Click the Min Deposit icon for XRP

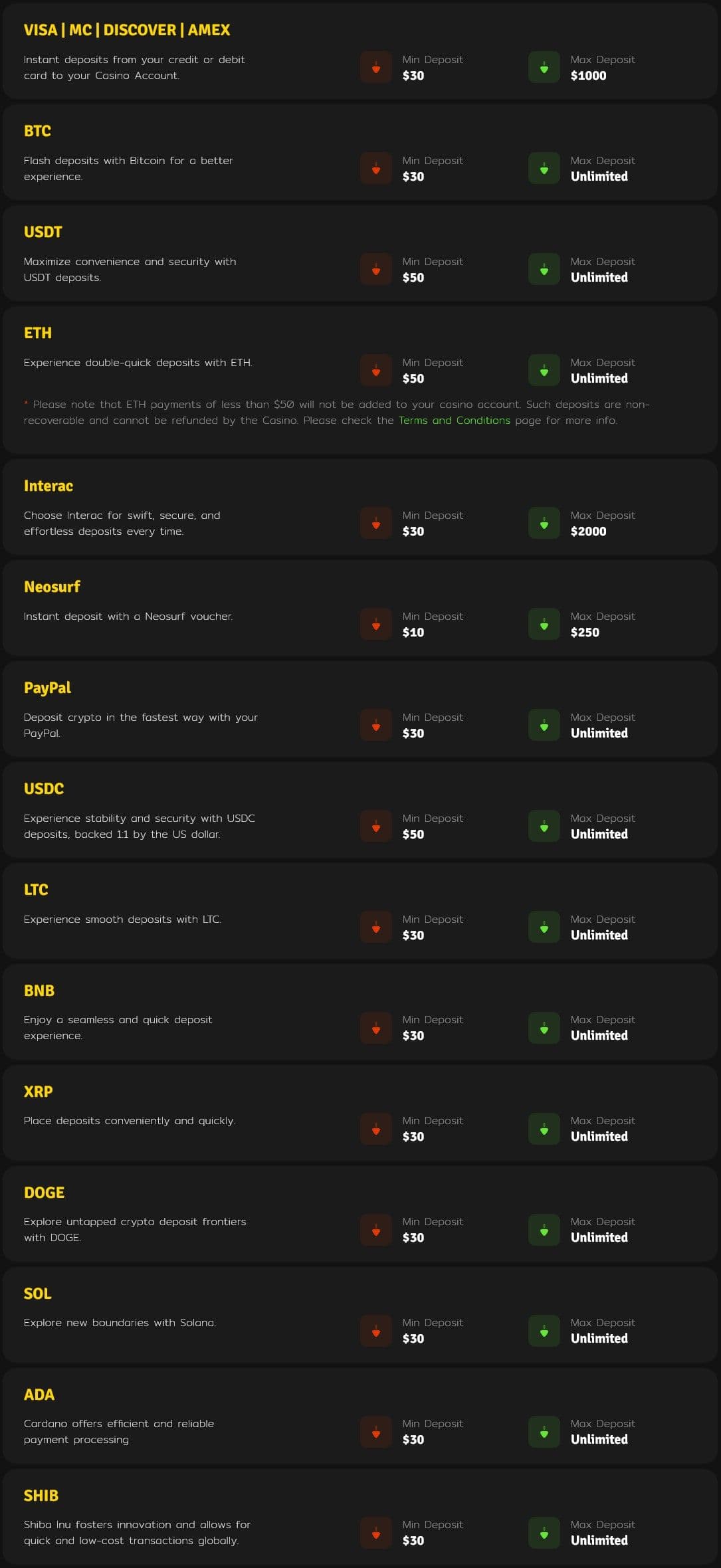[x=375, y=1128]
